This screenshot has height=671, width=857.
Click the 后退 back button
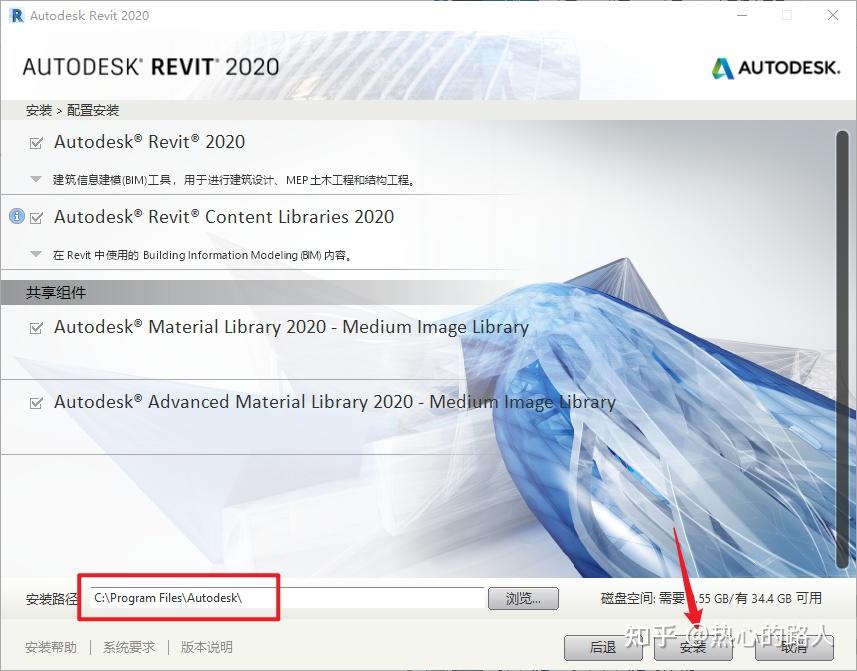pyautogui.click(x=605, y=647)
